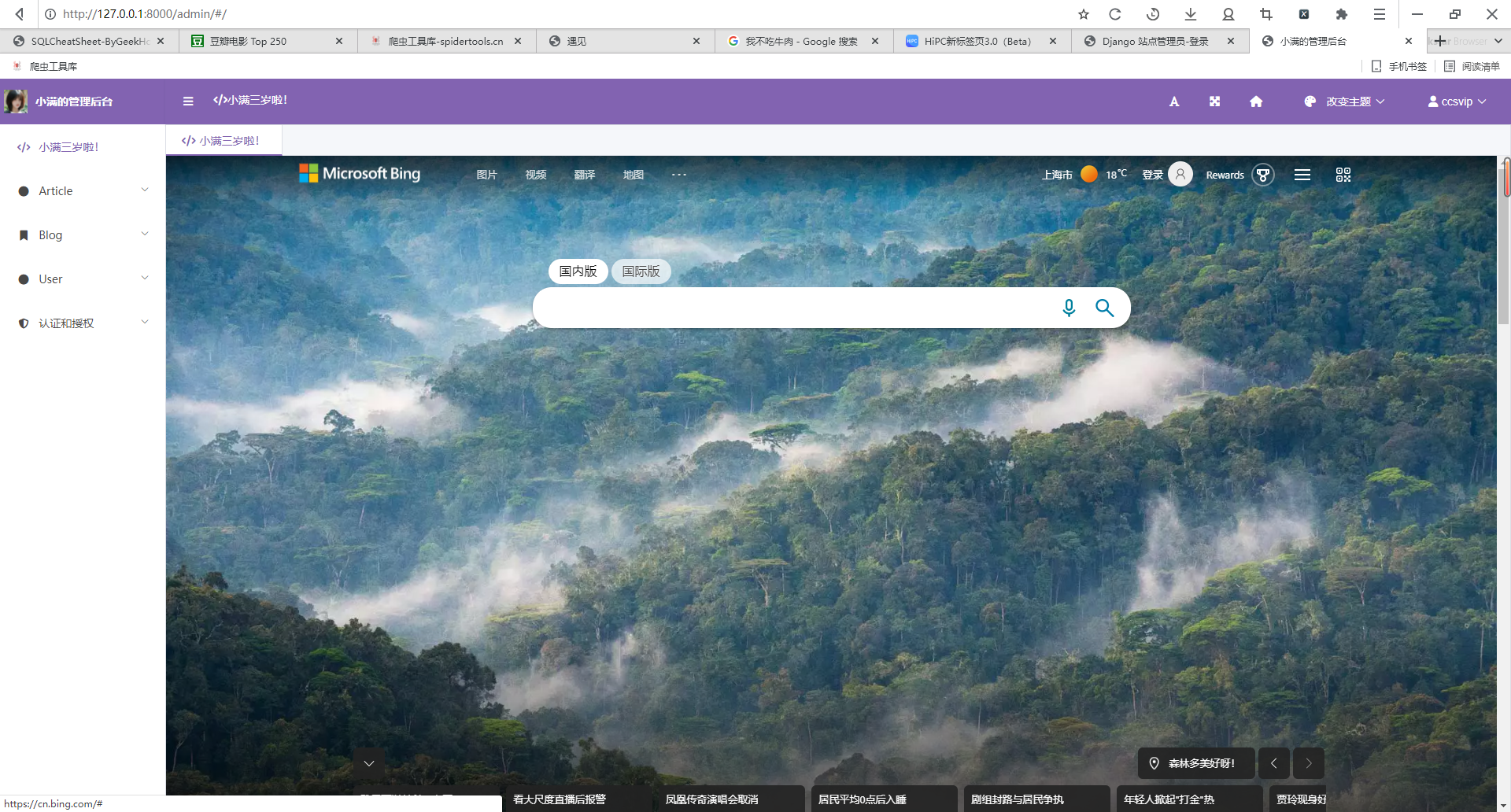Click the downward chevron to expand news
The width and height of the screenshot is (1511, 812).
369,763
